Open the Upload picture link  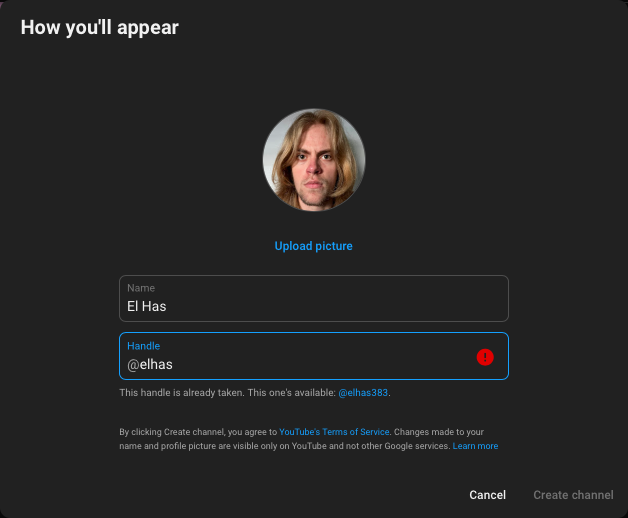coord(313,246)
